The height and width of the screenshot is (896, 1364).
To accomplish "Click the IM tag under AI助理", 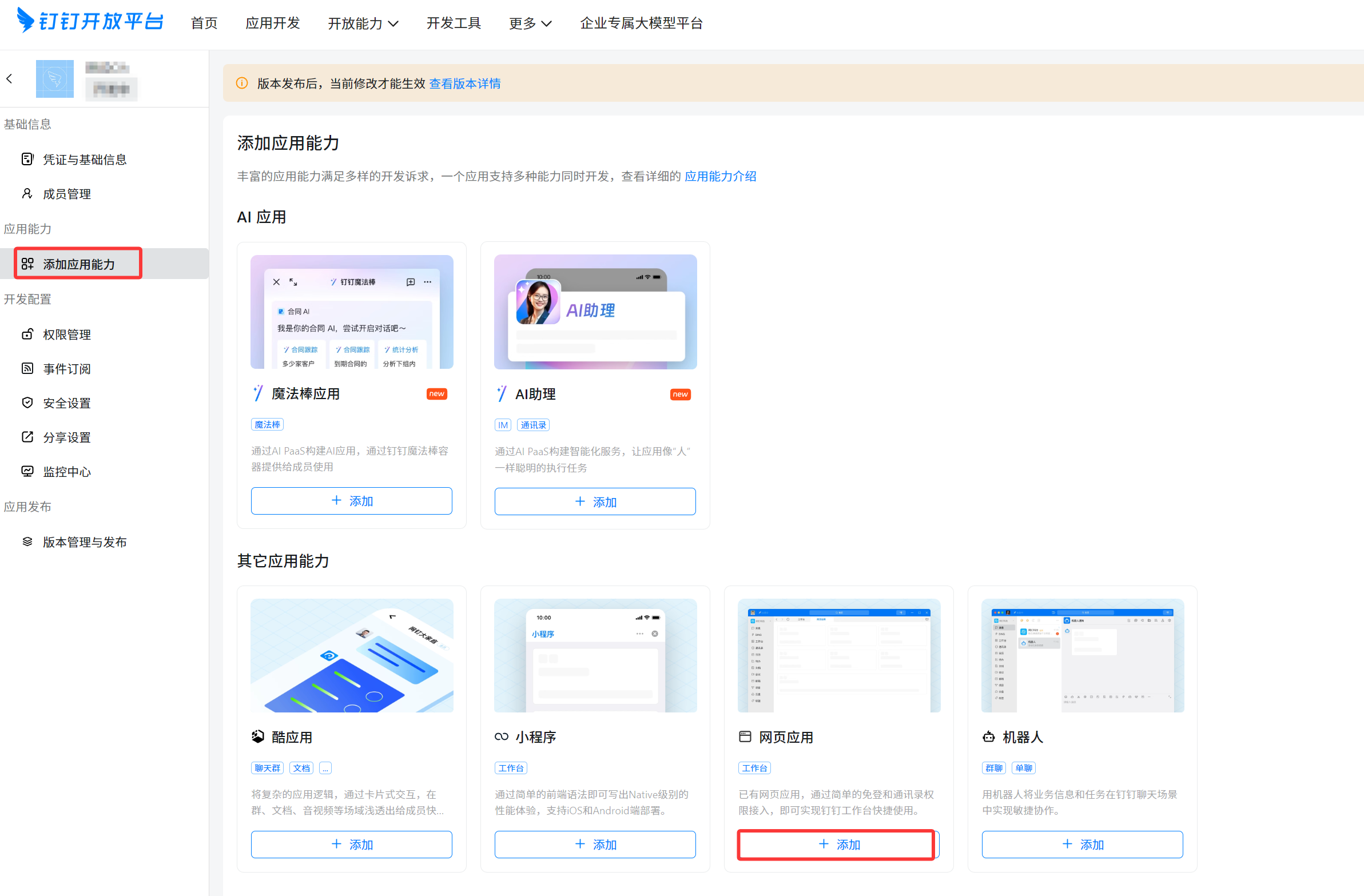I will point(503,425).
